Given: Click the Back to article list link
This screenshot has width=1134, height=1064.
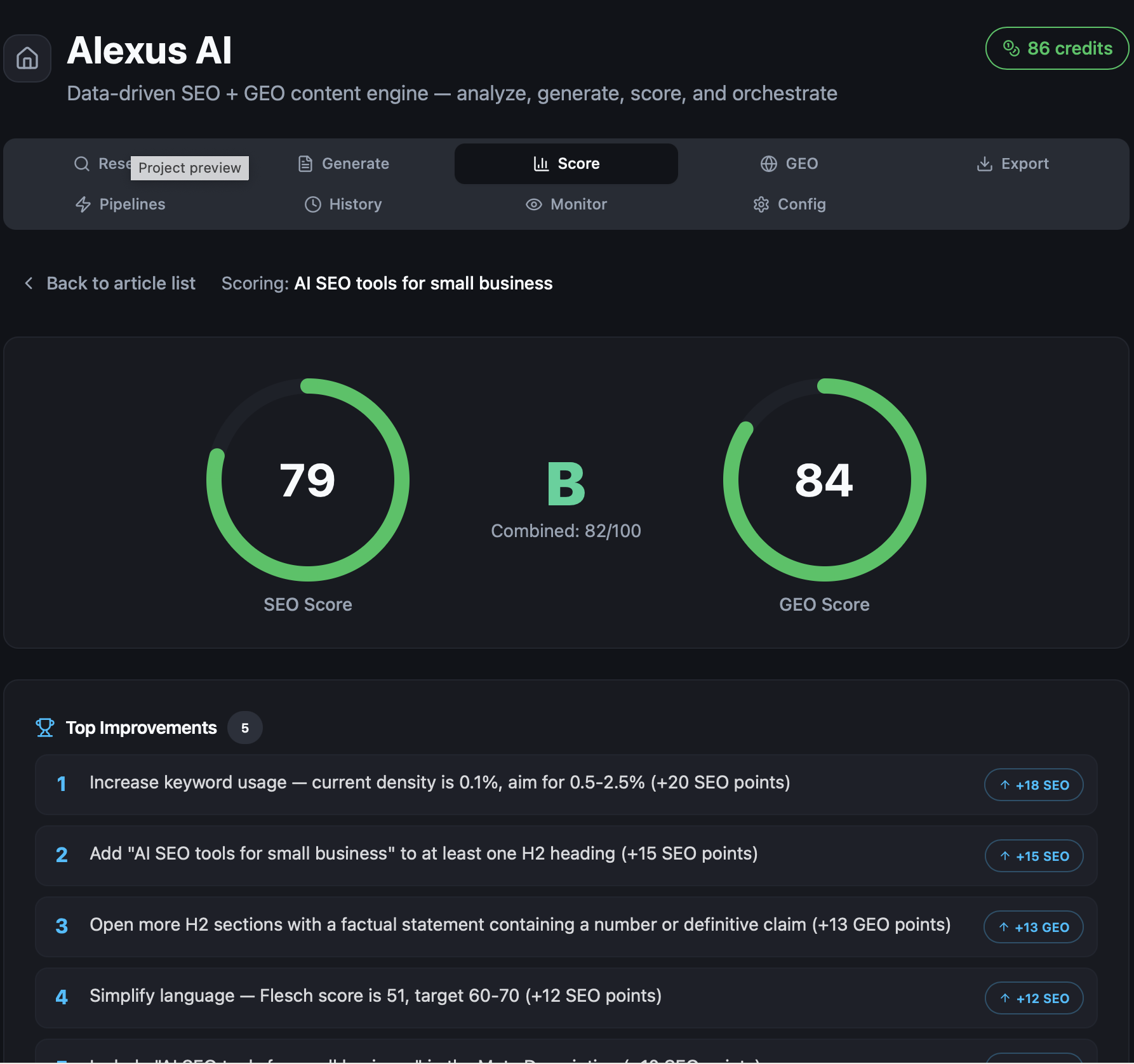Looking at the screenshot, I should coord(113,283).
